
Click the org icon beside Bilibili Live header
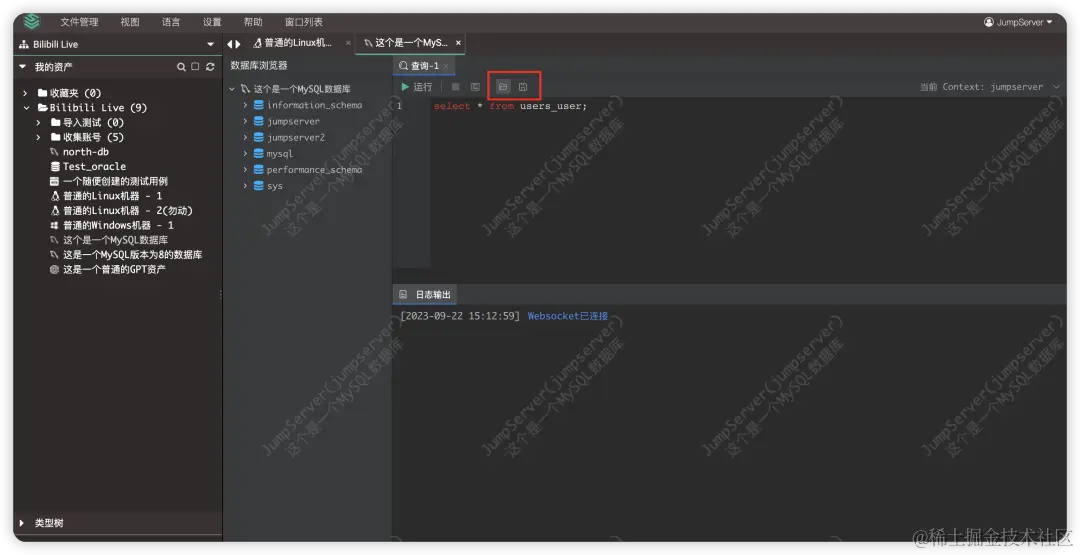point(24,44)
